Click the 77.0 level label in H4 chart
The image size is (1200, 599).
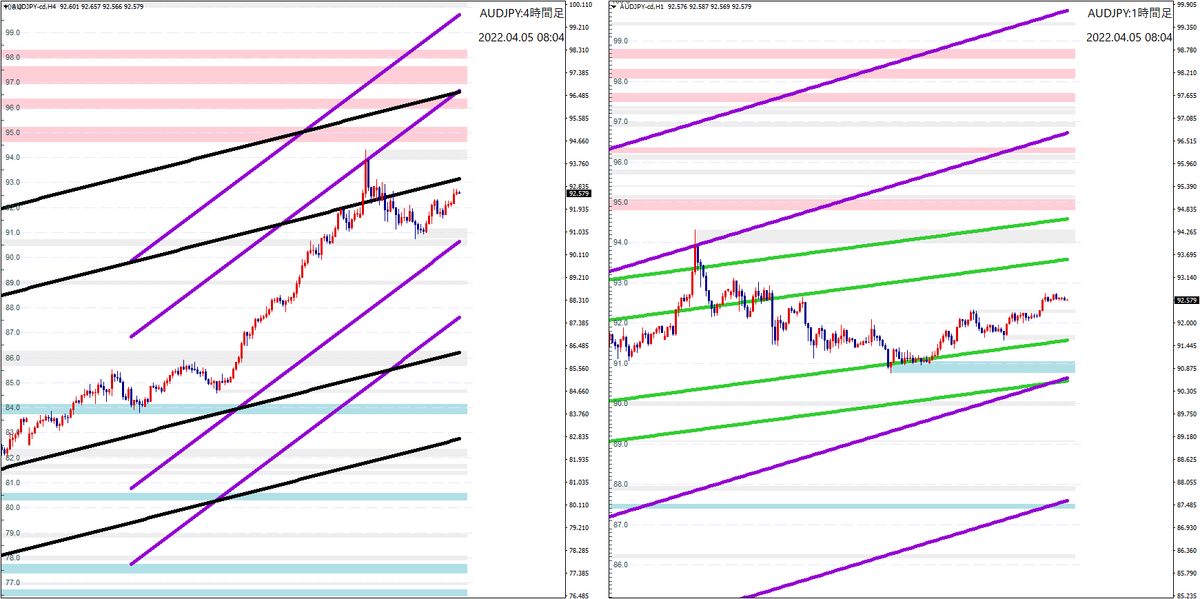point(13,582)
